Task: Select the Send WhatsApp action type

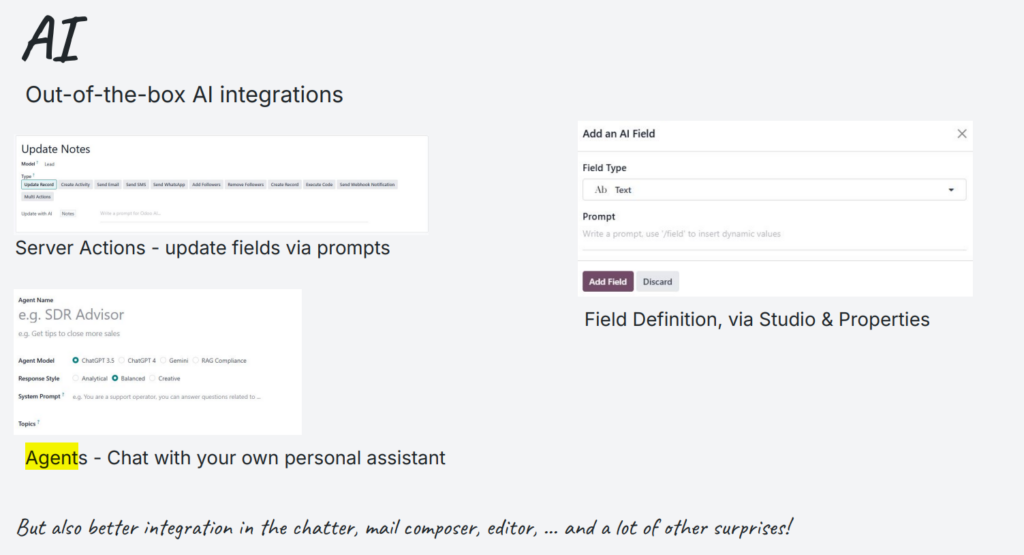Action: point(169,185)
